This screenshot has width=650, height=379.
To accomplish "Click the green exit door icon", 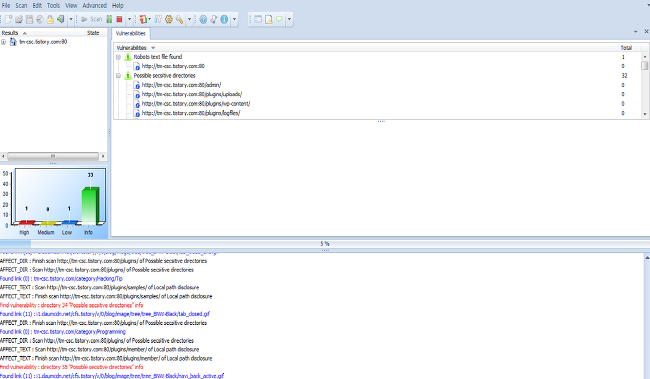I will pos(61,19).
